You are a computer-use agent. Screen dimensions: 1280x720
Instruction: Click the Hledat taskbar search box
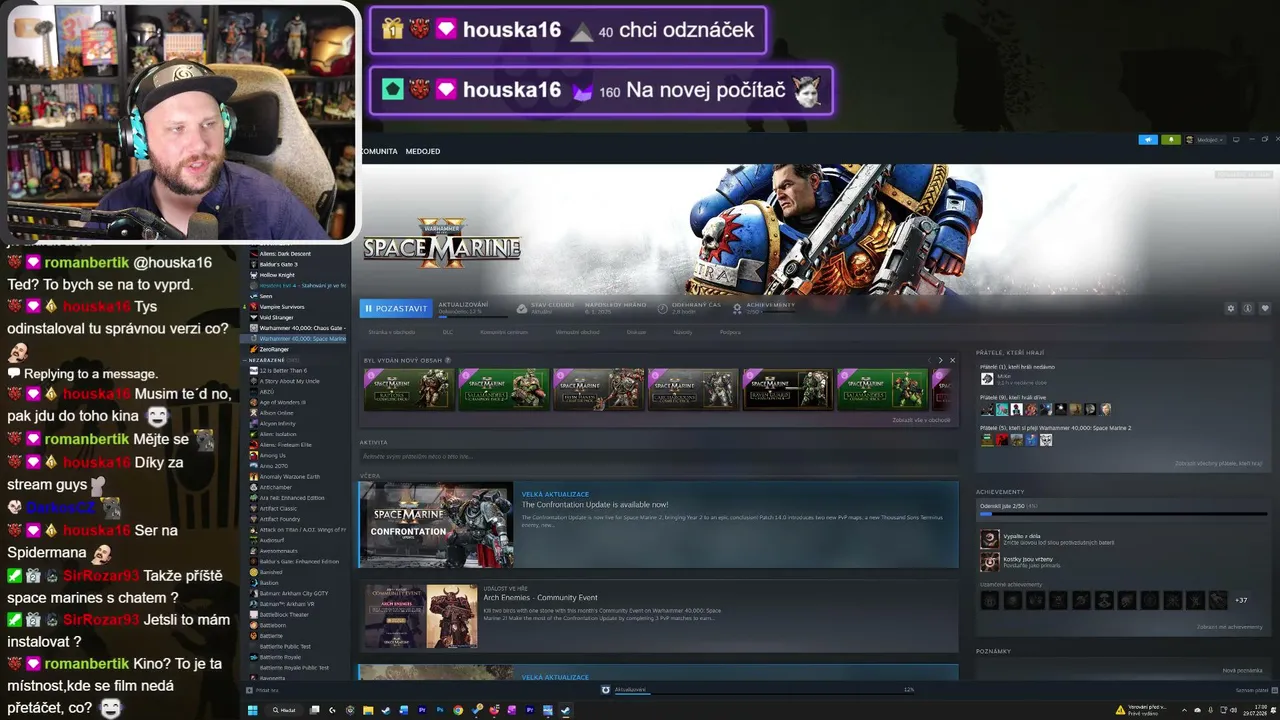[x=284, y=710]
